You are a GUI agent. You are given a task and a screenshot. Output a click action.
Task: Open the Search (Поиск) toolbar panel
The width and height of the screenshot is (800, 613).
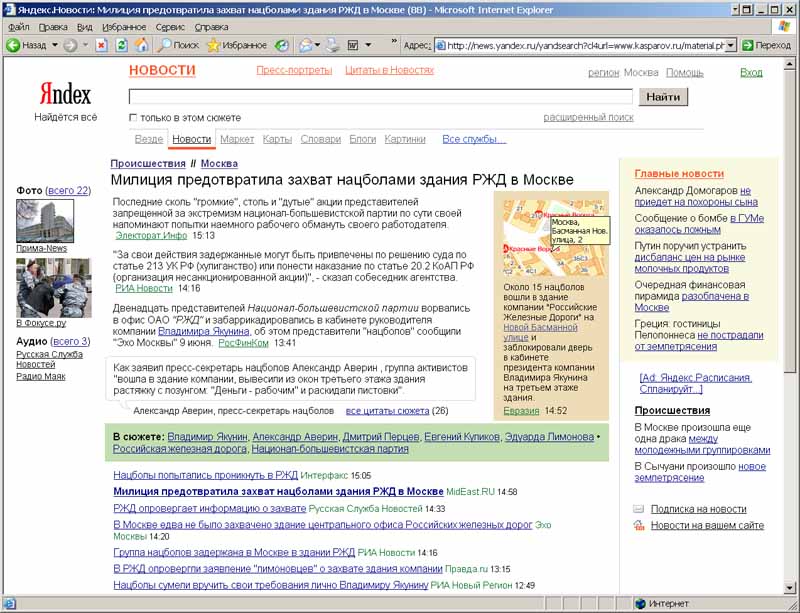pyautogui.click(x=178, y=45)
